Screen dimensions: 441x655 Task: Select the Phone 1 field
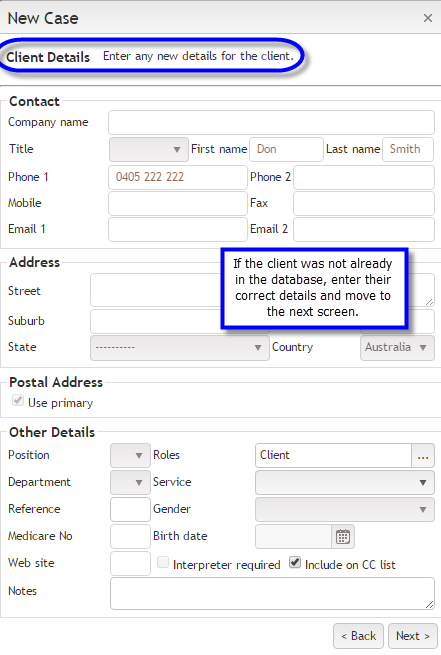pyautogui.click(x=178, y=177)
